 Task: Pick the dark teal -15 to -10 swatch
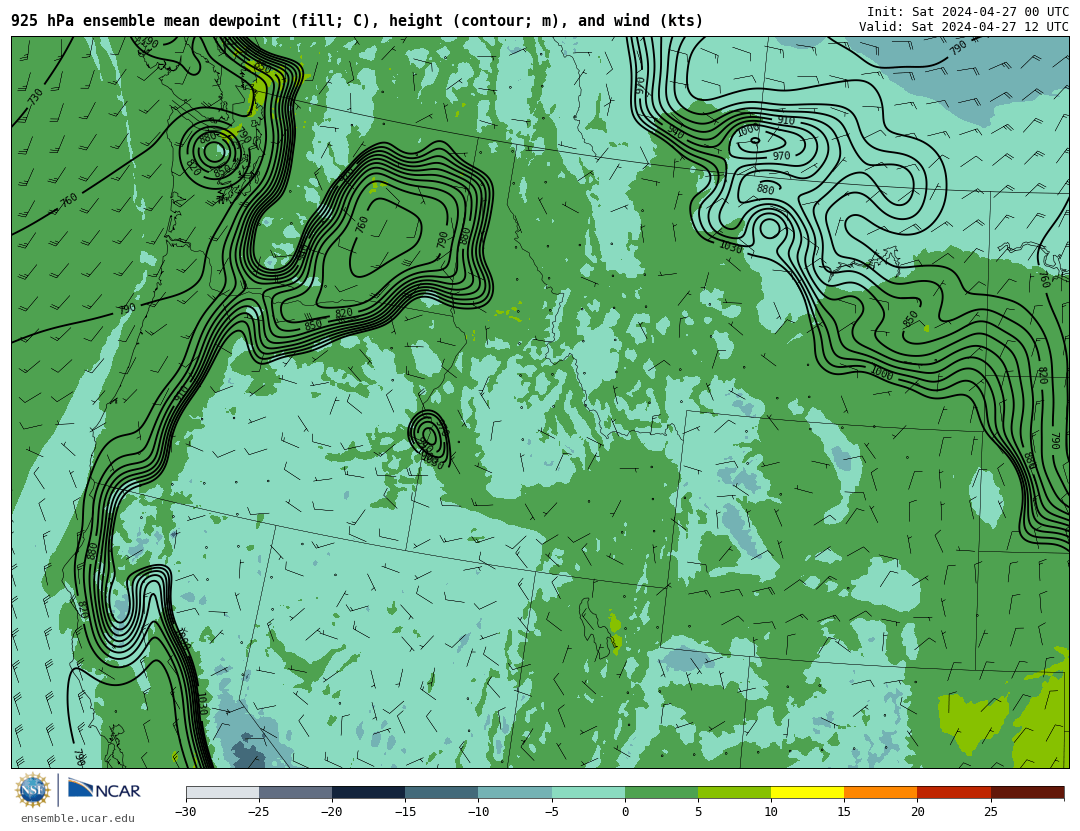pyautogui.click(x=442, y=793)
